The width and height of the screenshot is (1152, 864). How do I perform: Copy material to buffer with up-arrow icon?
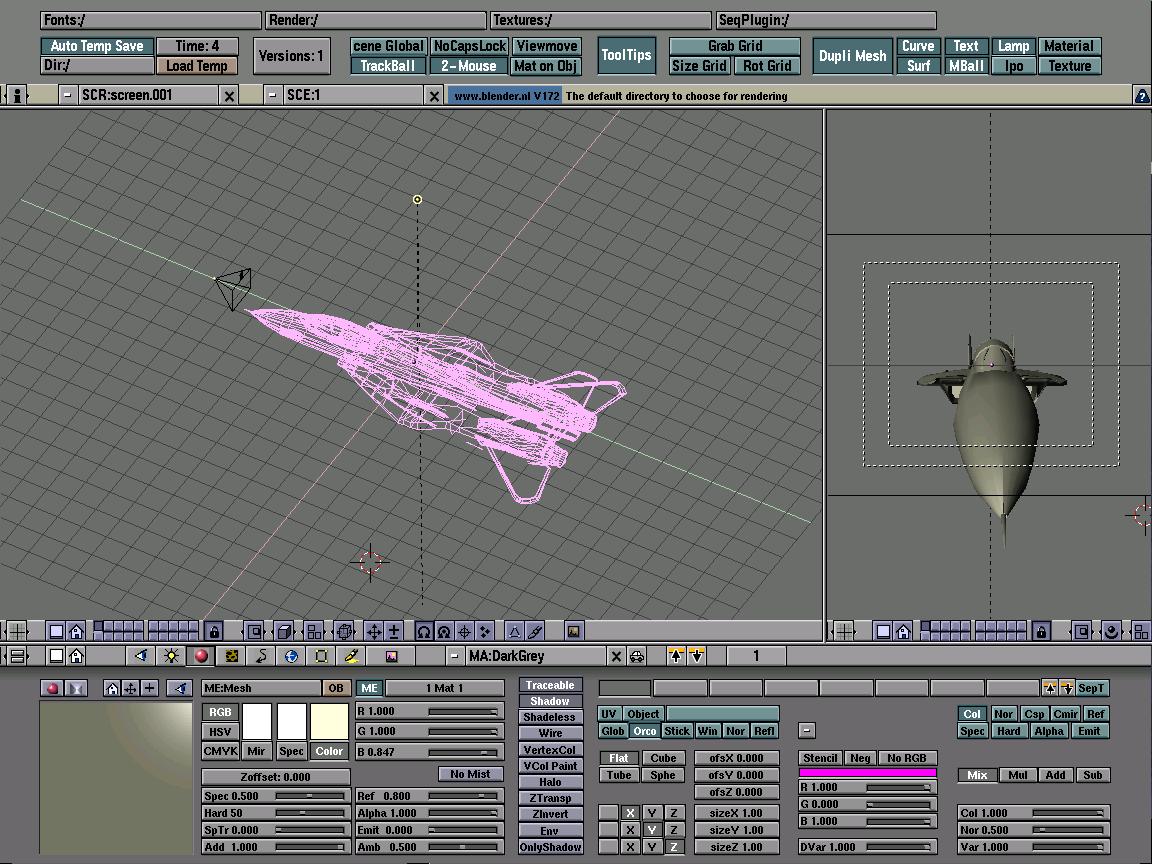click(676, 655)
